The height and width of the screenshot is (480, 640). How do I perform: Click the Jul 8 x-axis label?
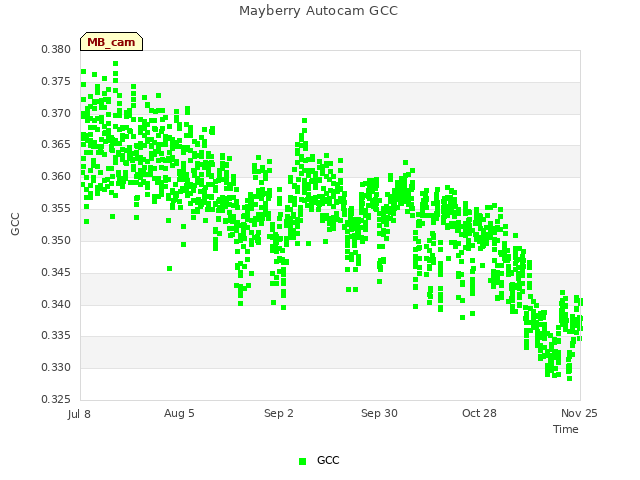[x=79, y=414]
